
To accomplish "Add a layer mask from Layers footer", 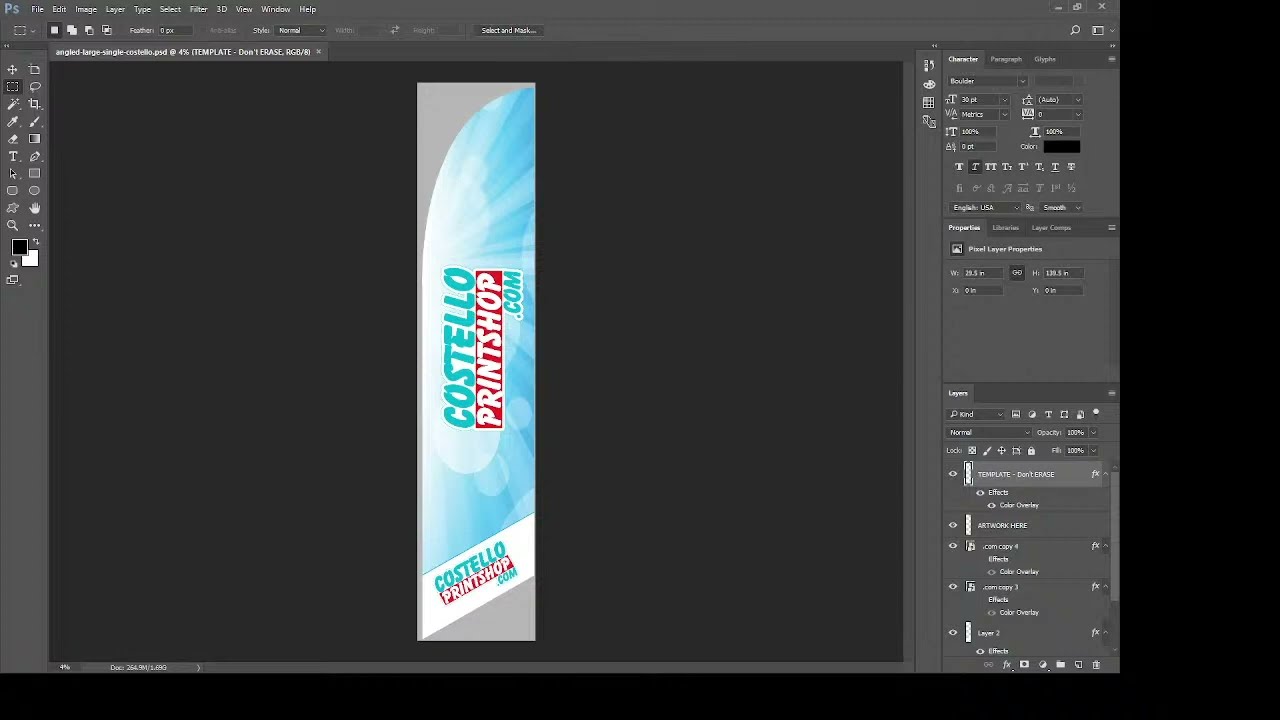I will [x=1024, y=665].
